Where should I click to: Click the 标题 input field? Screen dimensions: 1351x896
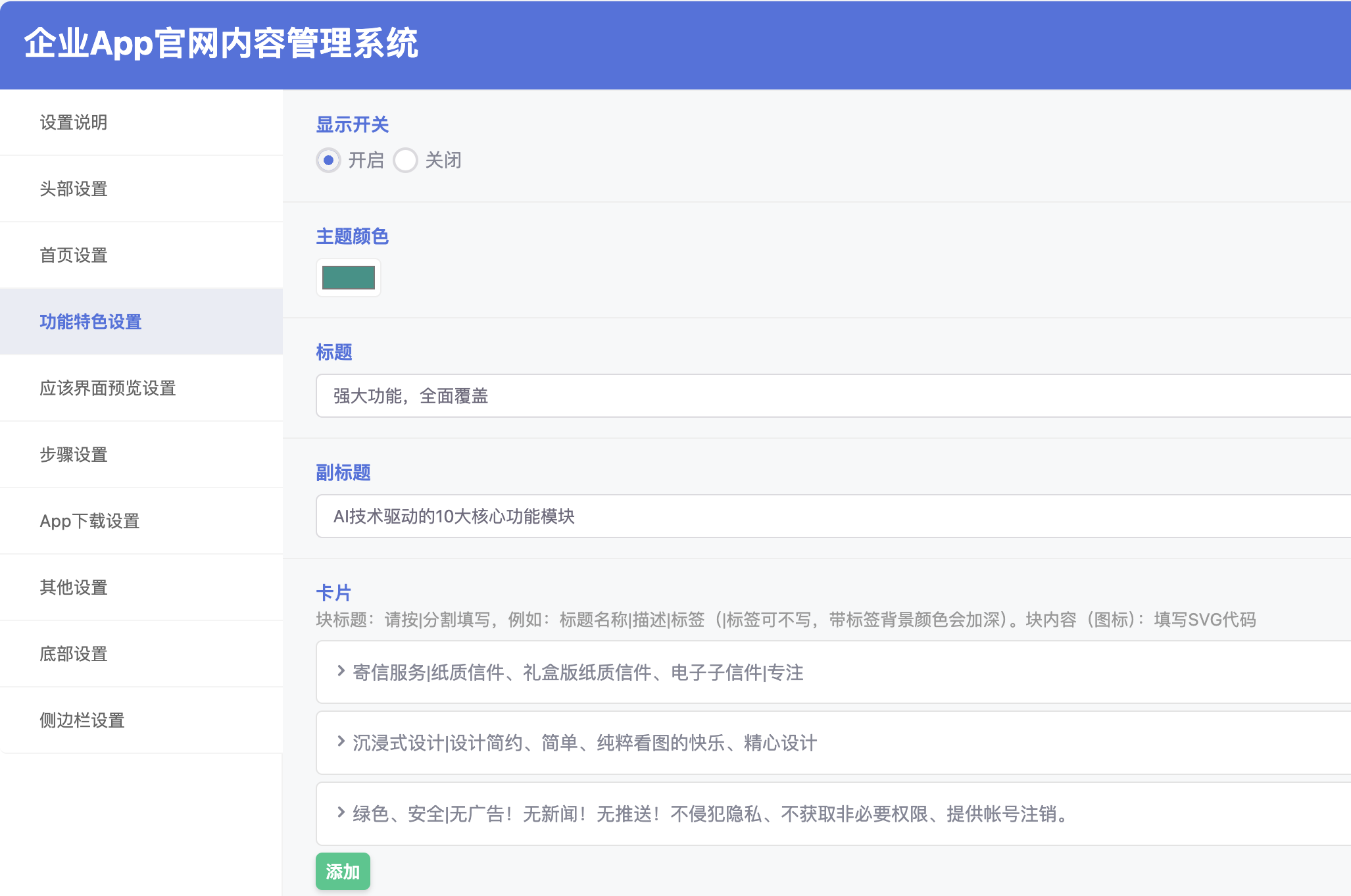click(833, 396)
